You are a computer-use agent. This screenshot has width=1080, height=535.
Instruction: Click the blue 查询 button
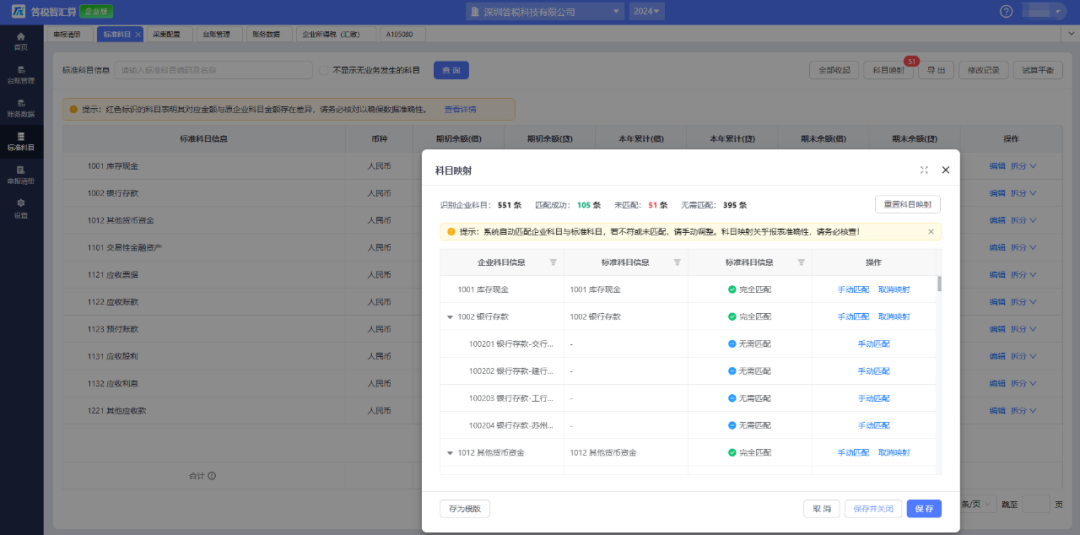point(451,70)
